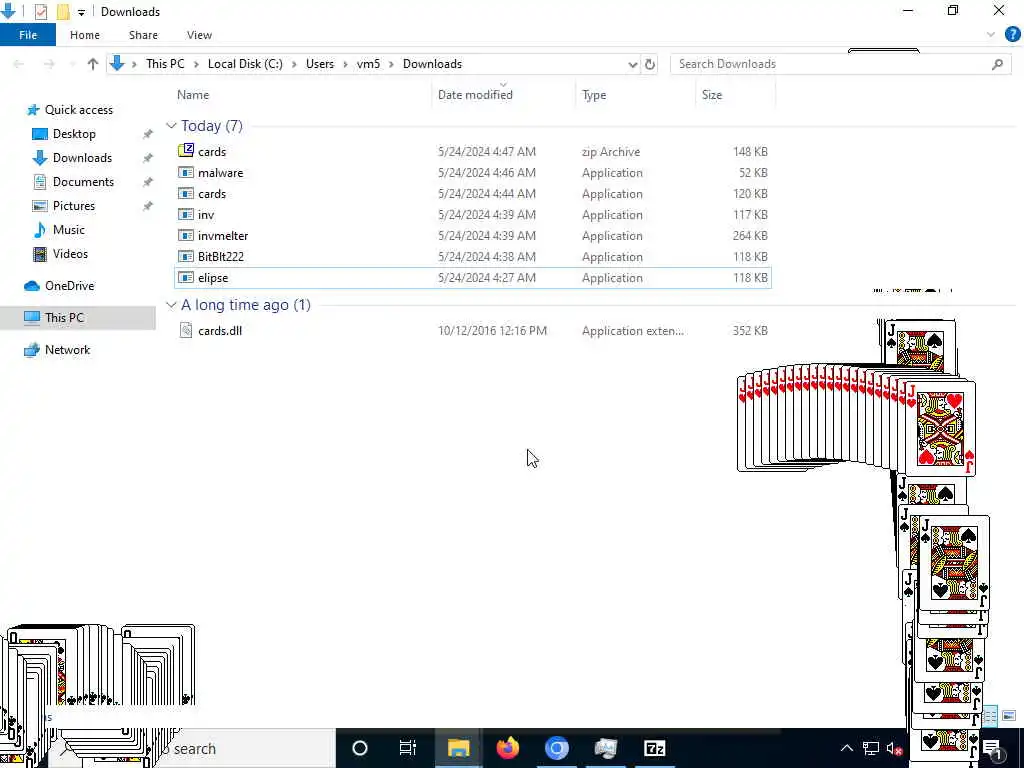The width and height of the screenshot is (1024, 768).
Task: Select the elipse application icon
Action: tap(186, 278)
